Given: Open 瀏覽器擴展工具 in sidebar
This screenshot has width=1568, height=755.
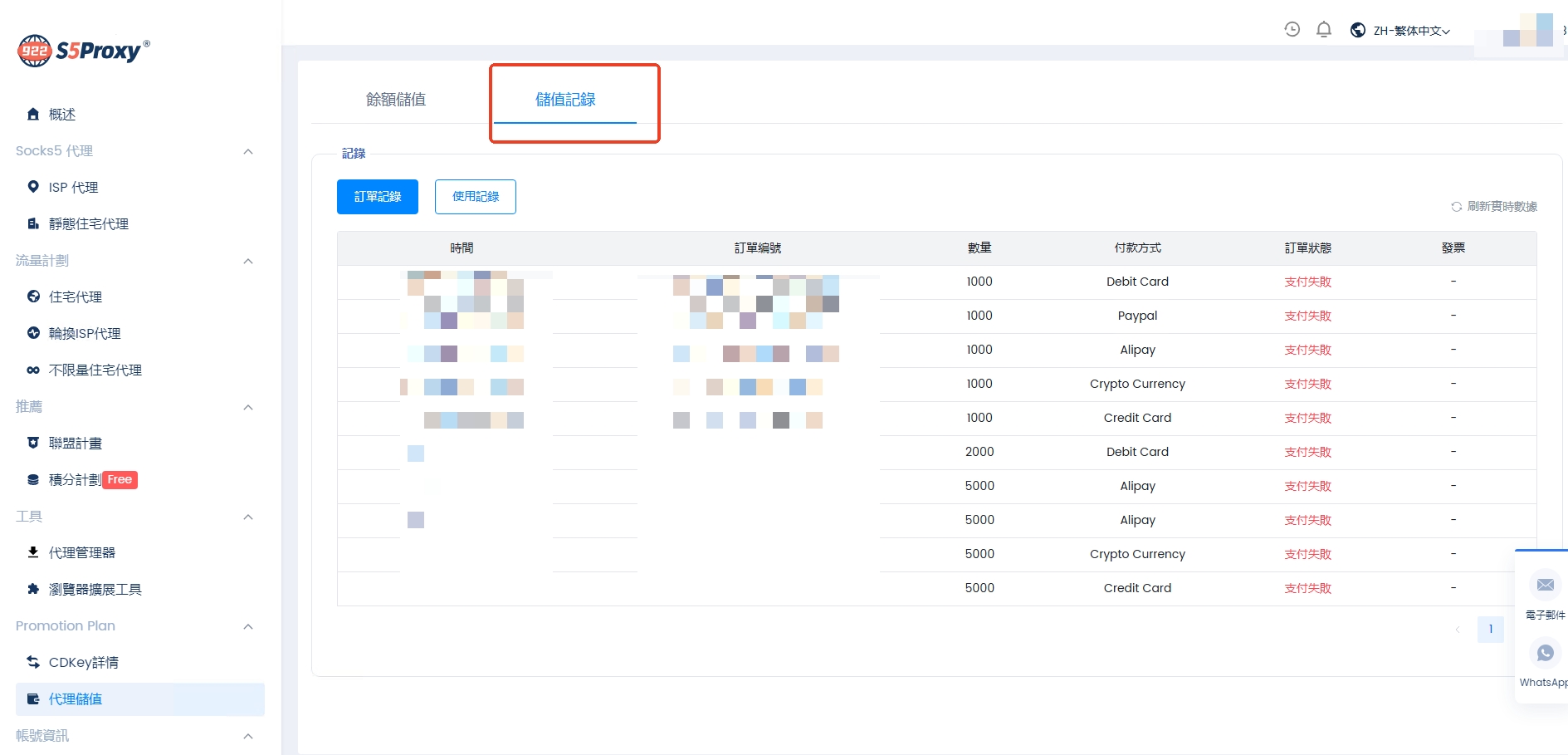Looking at the screenshot, I should [95, 589].
